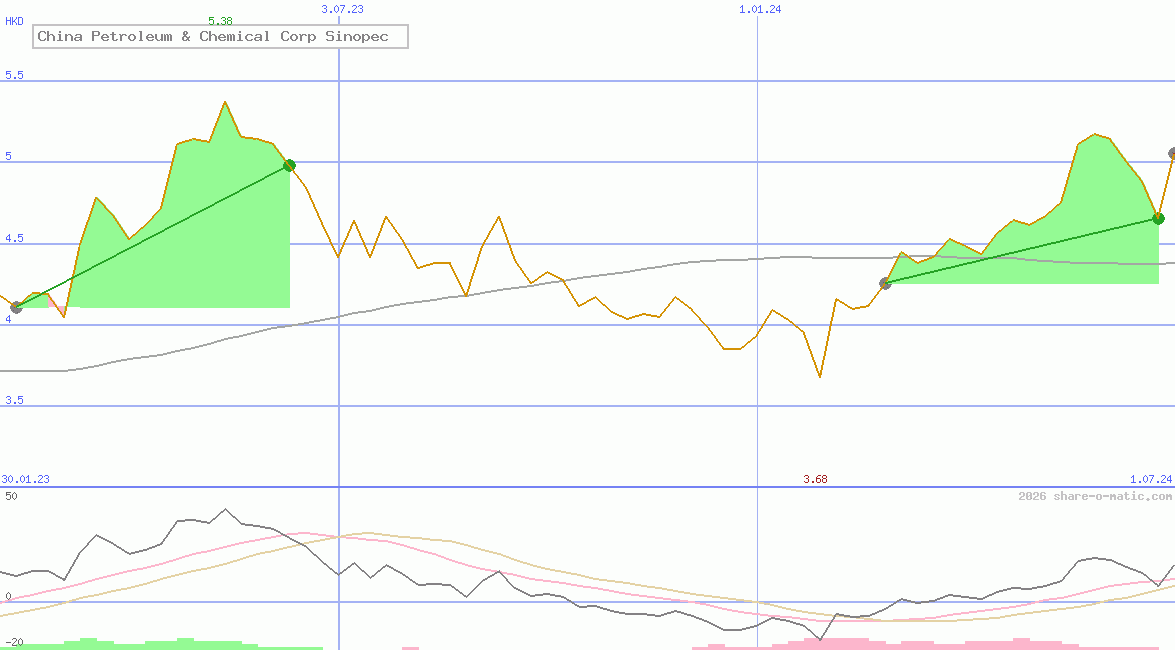Screen dimensions: 1175x650
Task: Click the gray start marker of the right trendline
Action: [x=886, y=284]
